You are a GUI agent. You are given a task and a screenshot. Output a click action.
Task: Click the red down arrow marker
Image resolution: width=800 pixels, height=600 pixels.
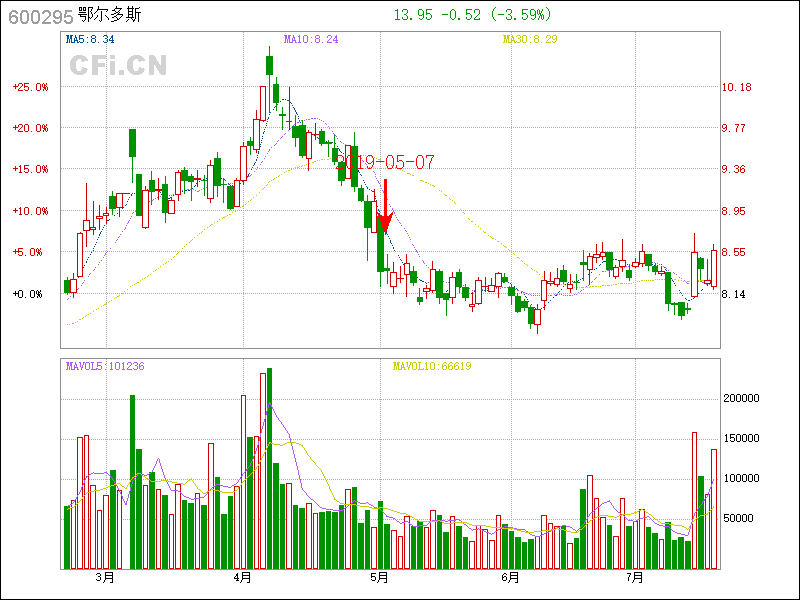(x=384, y=208)
